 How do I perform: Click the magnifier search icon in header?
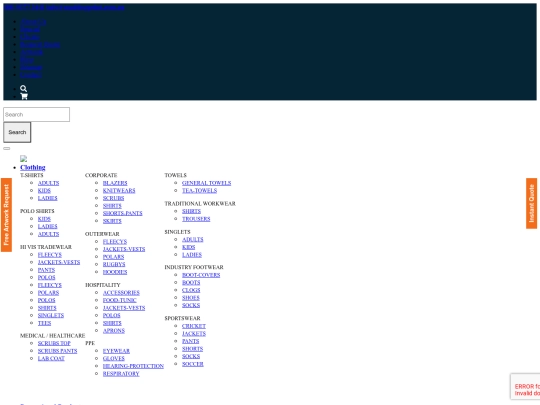(x=23, y=89)
